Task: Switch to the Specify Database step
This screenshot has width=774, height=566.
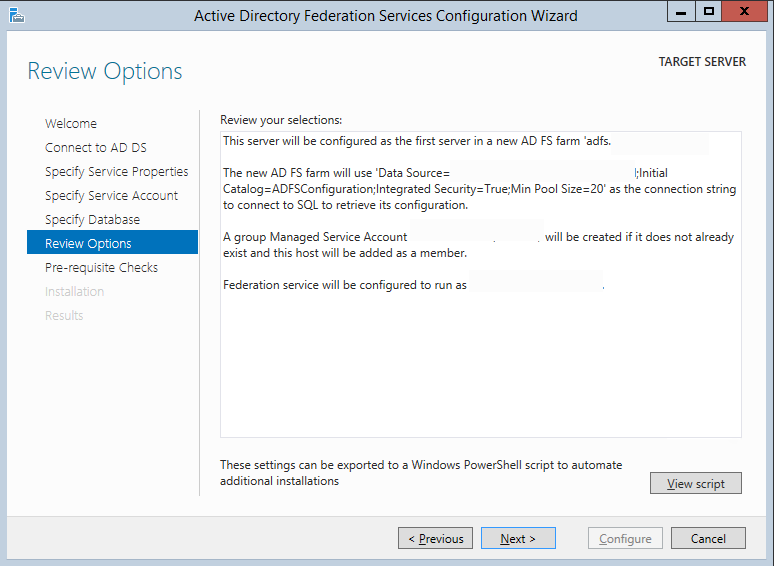Action: click(x=92, y=220)
